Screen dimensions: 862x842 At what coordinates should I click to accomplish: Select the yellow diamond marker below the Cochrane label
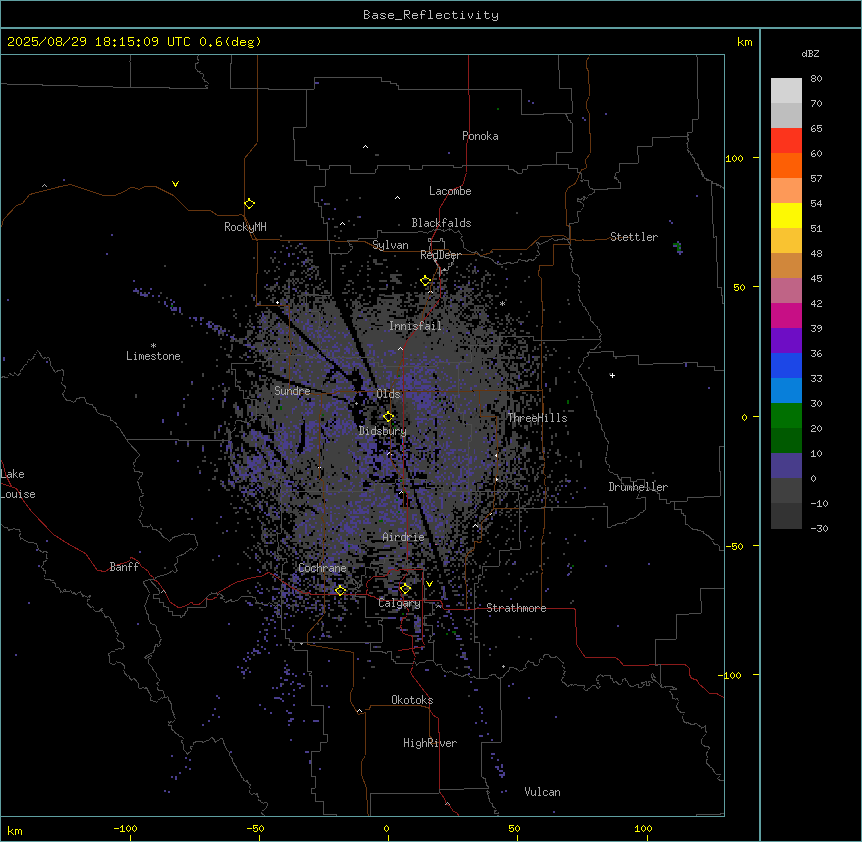click(x=341, y=591)
